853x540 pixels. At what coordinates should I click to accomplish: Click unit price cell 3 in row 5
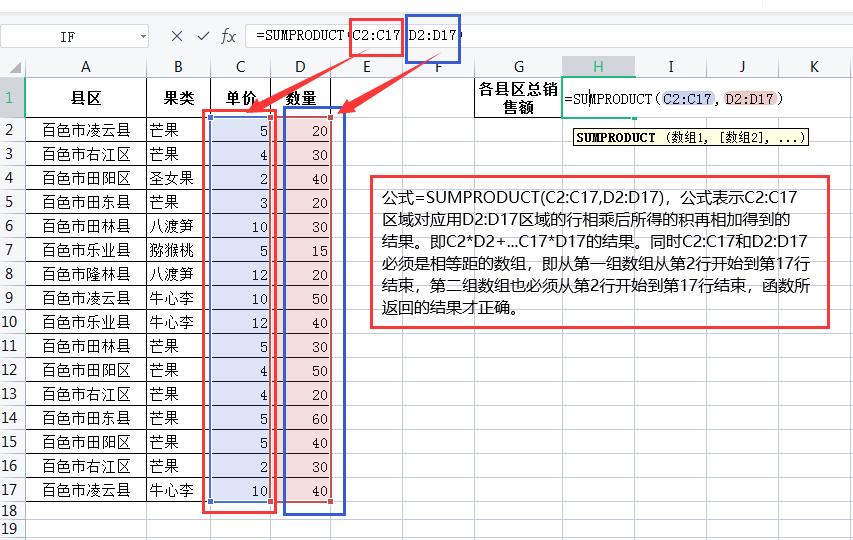click(240, 202)
